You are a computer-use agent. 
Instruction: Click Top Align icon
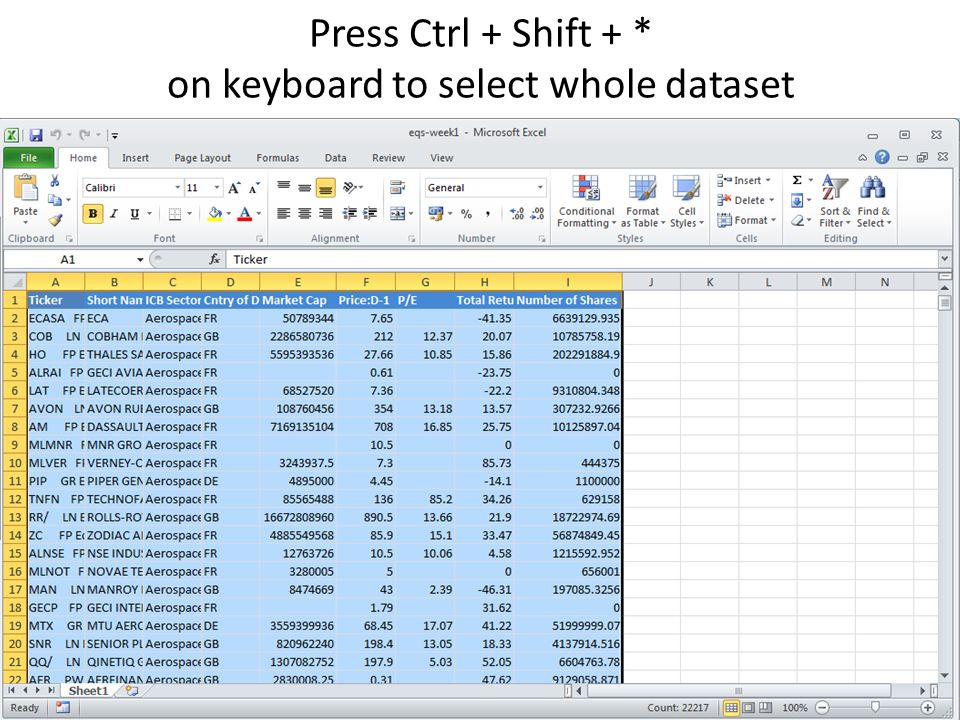(283, 187)
